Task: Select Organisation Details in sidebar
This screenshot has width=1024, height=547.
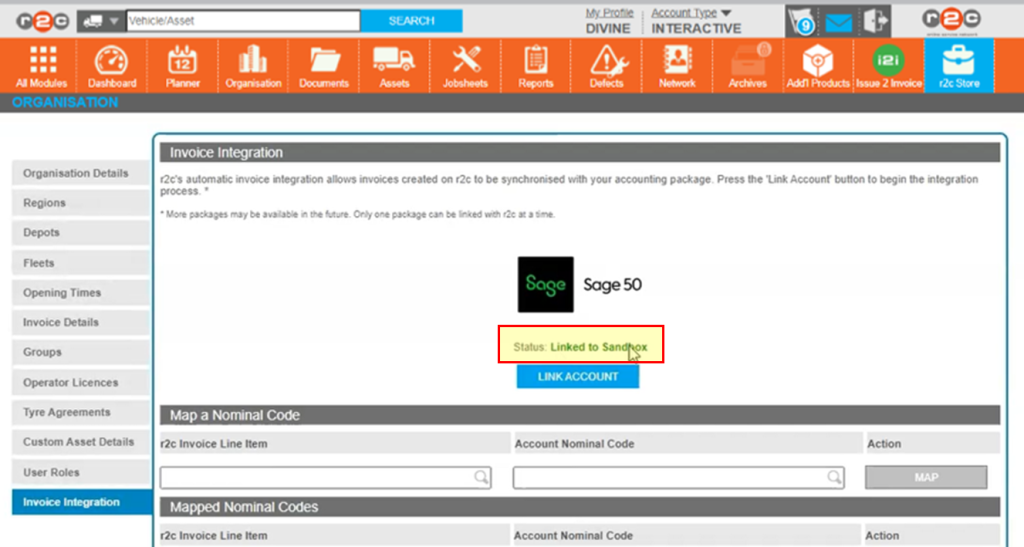Action: pyautogui.click(x=81, y=173)
